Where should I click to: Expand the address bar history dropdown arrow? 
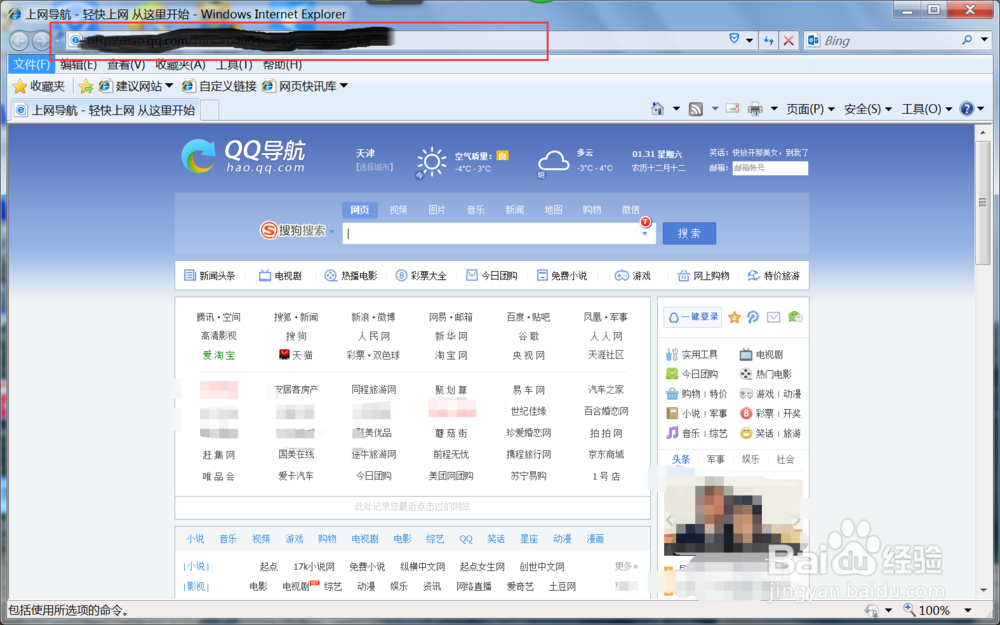point(750,40)
